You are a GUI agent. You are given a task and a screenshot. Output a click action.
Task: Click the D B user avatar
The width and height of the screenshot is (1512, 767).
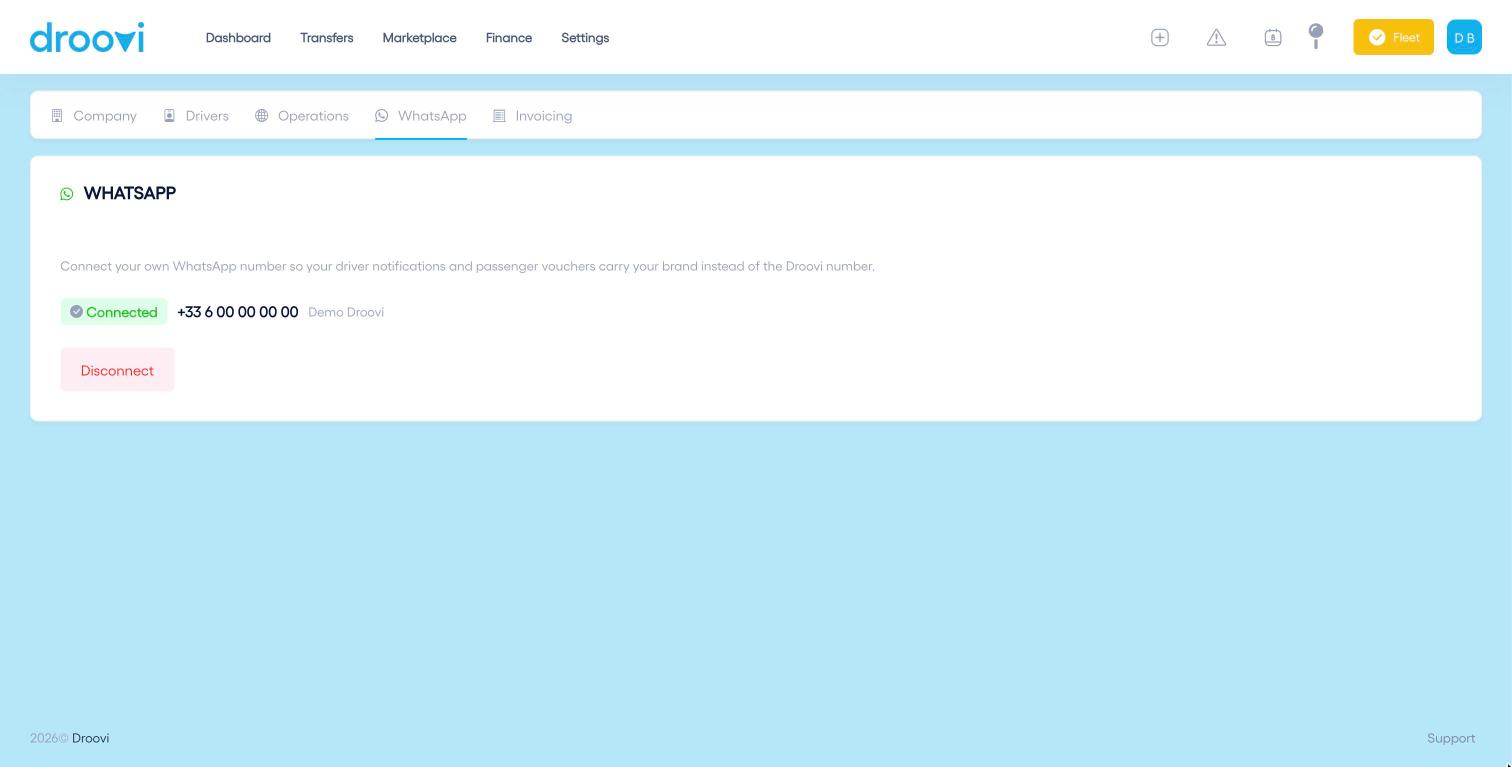[1464, 37]
